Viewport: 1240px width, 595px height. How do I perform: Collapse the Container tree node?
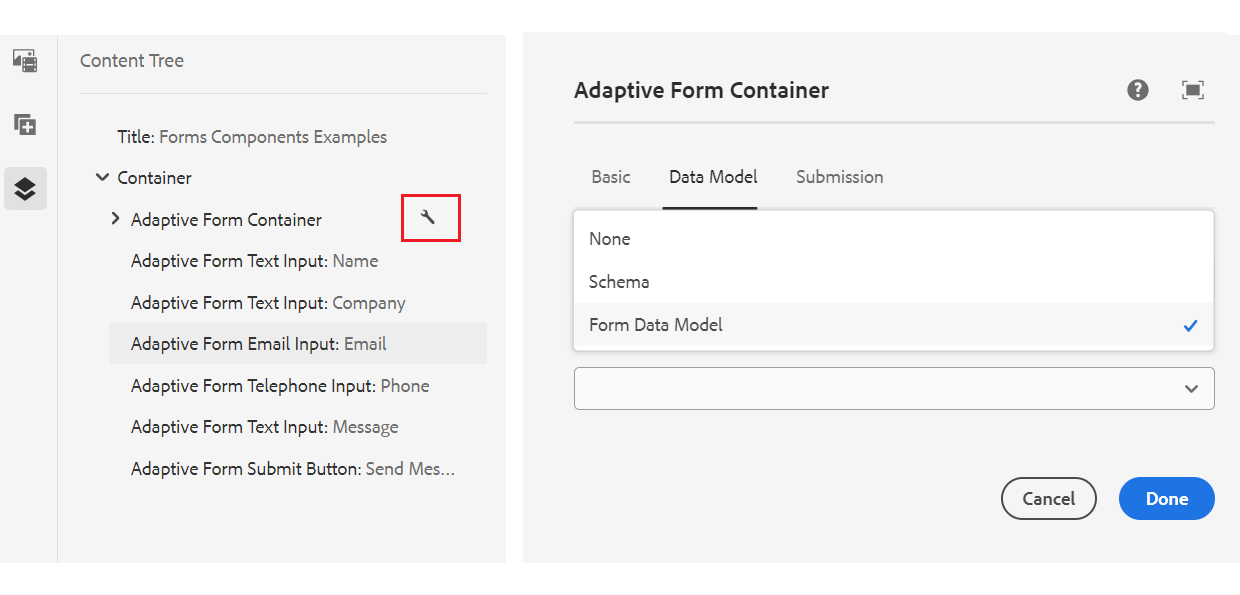[x=102, y=178]
